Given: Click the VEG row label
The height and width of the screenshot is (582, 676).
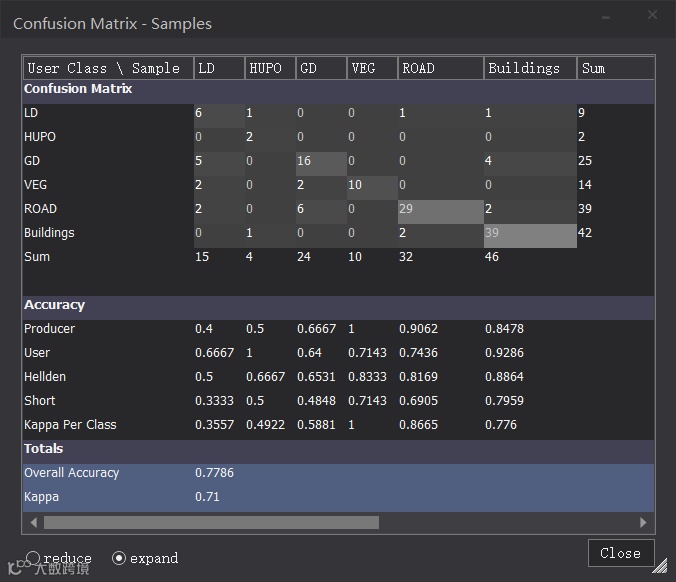Looking at the screenshot, I should coord(35,185).
